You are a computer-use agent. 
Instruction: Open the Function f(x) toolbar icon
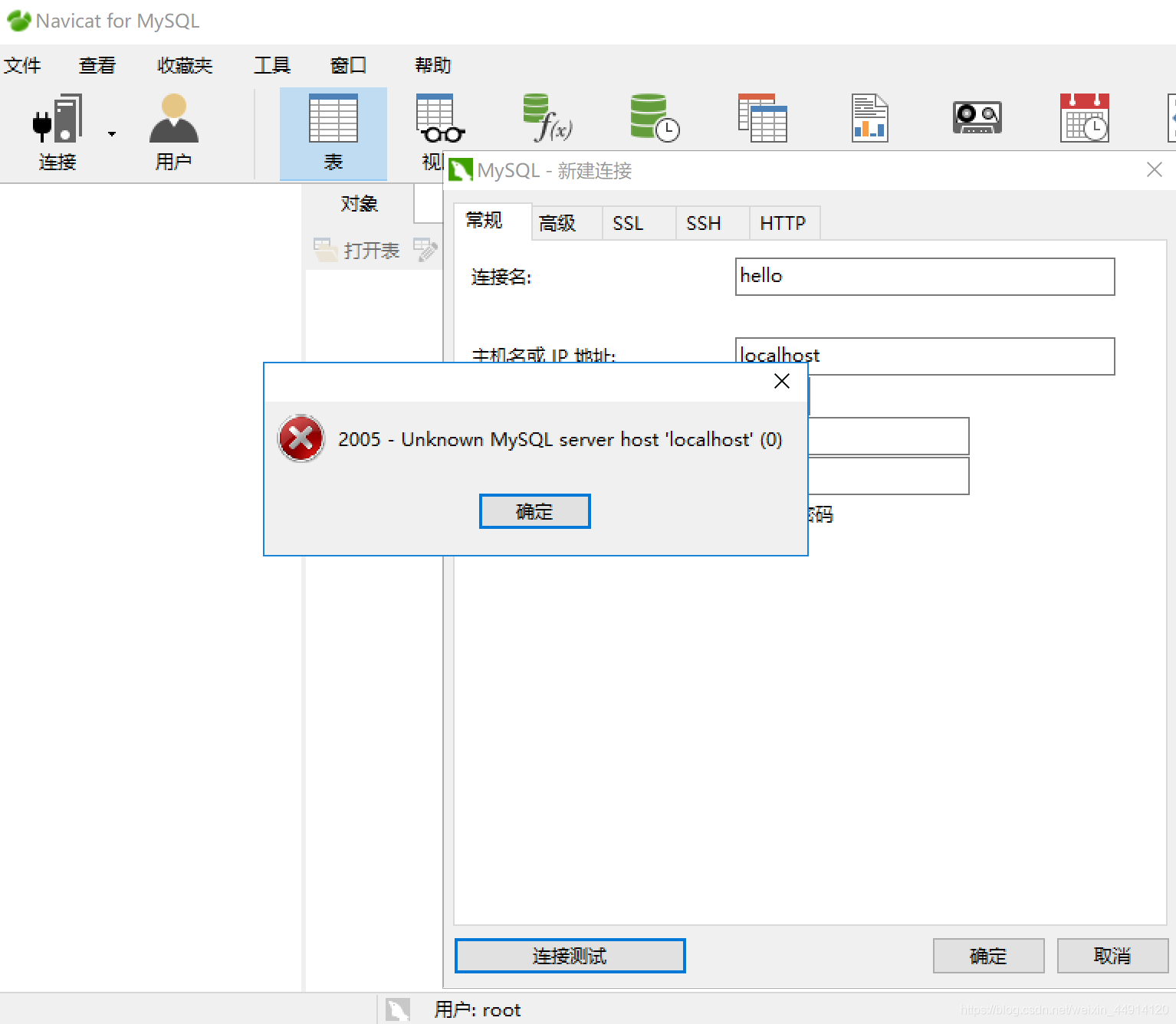pyautogui.click(x=547, y=119)
